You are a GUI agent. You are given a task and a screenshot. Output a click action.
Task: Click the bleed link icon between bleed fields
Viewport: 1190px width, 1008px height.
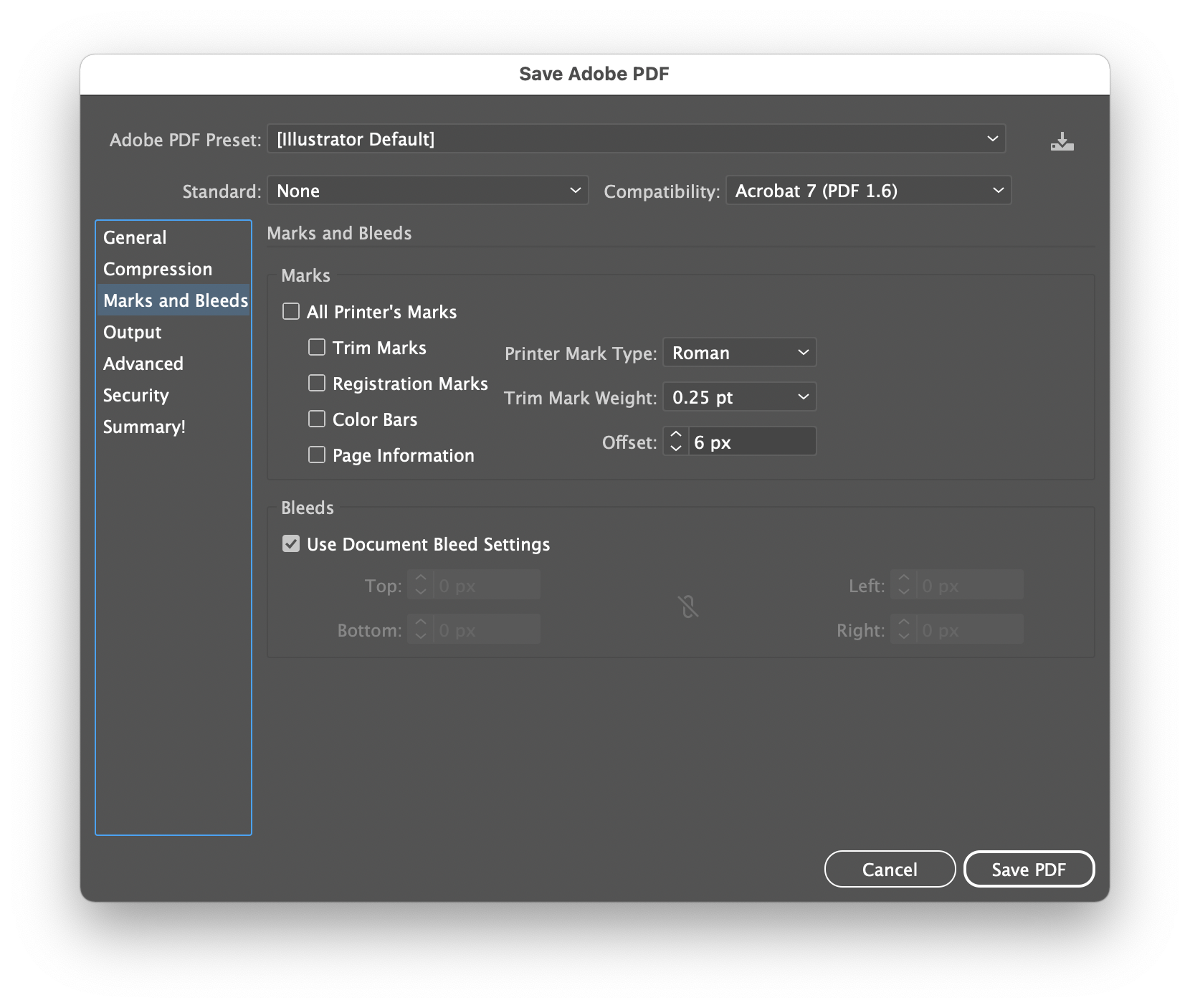click(x=689, y=607)
